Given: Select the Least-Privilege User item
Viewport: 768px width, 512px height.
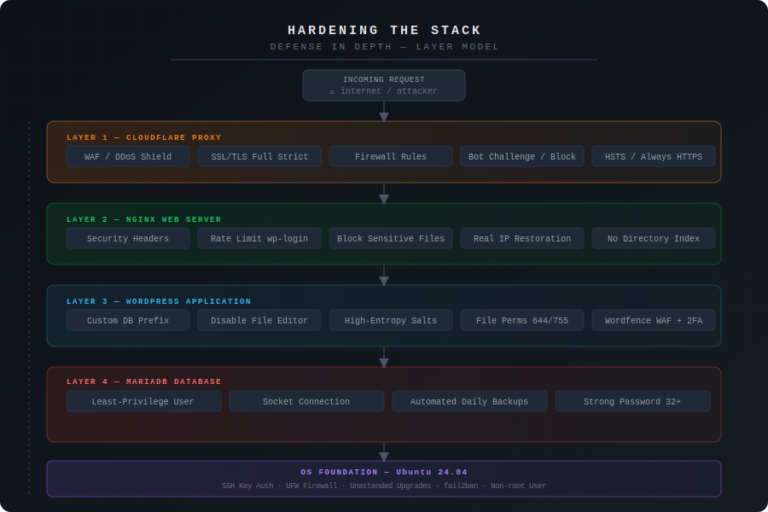Looking at the screenshot, I should coord(144,402).
